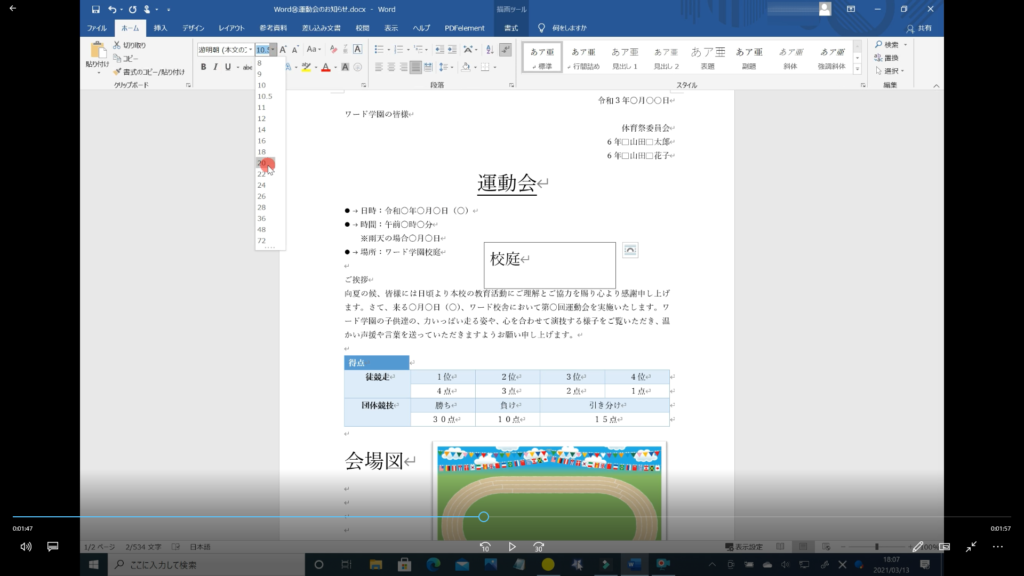This screenshot has width=1024, height=576.
Task: Click the increase font size icon
Action: point(283,49)
